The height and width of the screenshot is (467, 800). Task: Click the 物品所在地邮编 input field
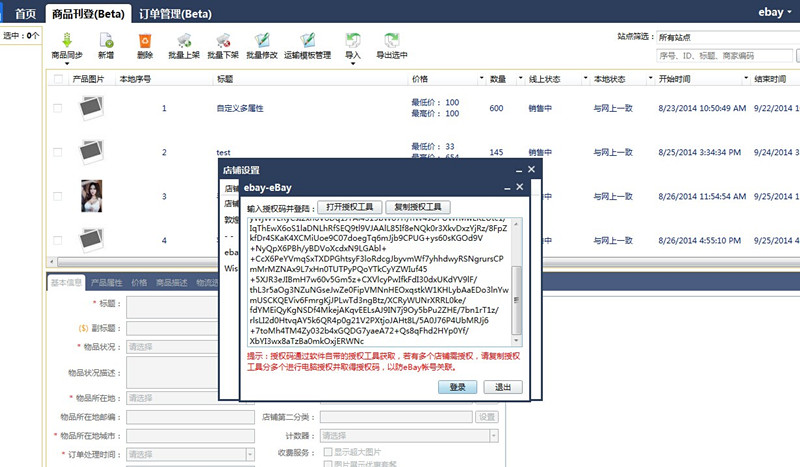point(190,417)
